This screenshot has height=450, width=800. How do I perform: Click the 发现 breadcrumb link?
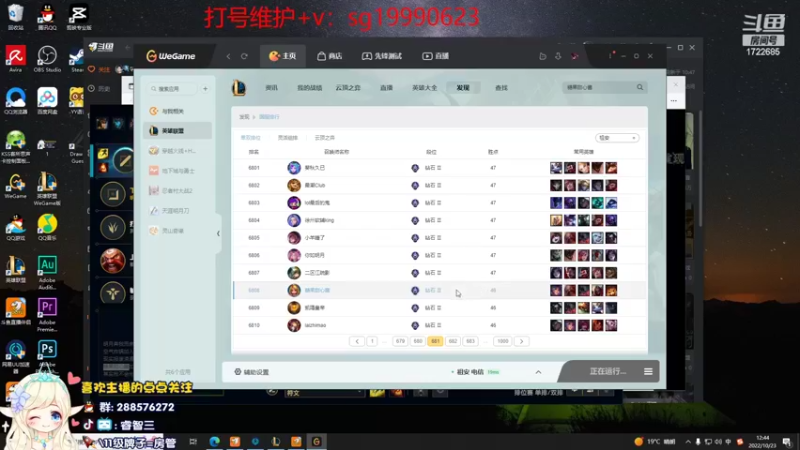244,117
